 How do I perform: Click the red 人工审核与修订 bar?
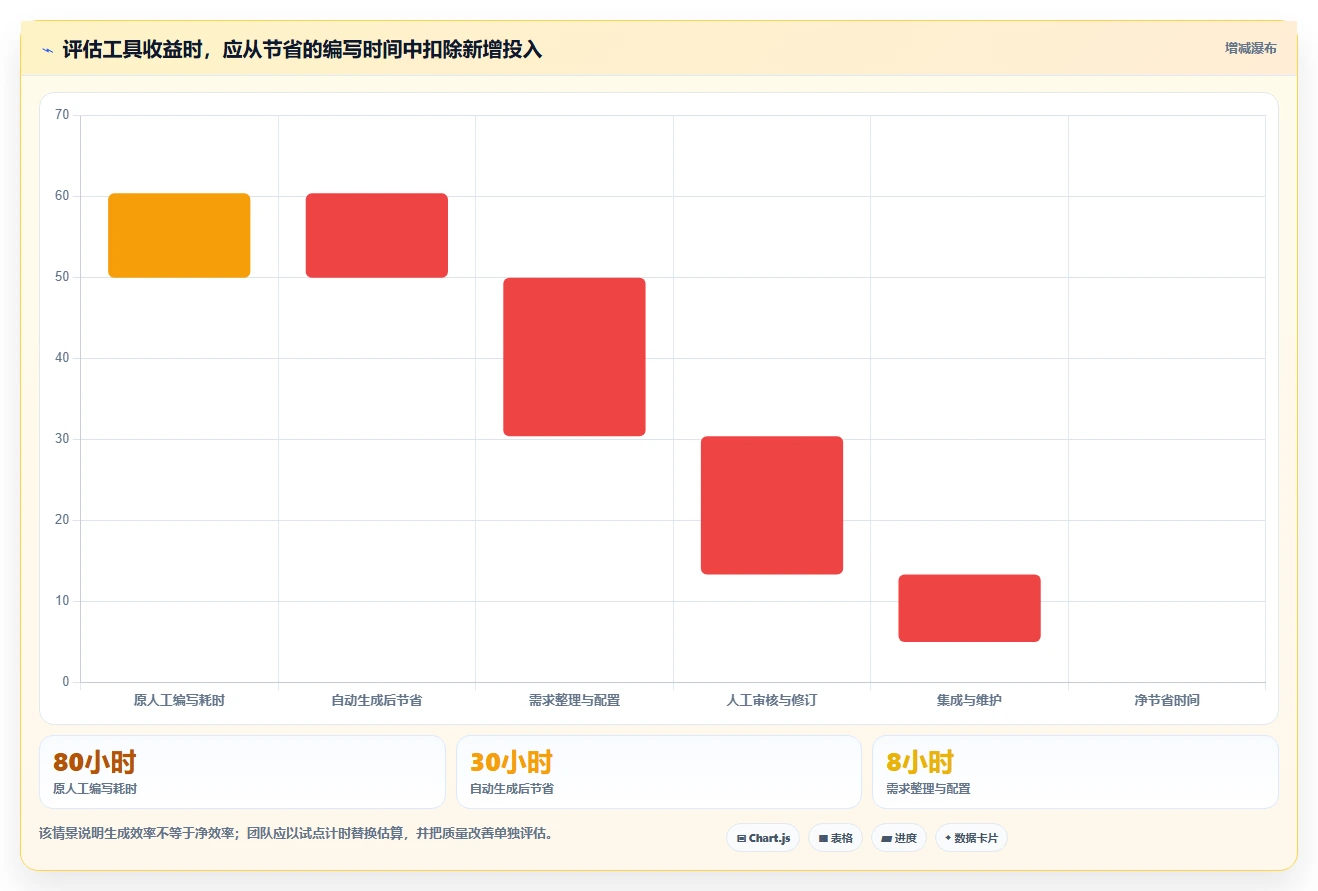click(772, 505)
